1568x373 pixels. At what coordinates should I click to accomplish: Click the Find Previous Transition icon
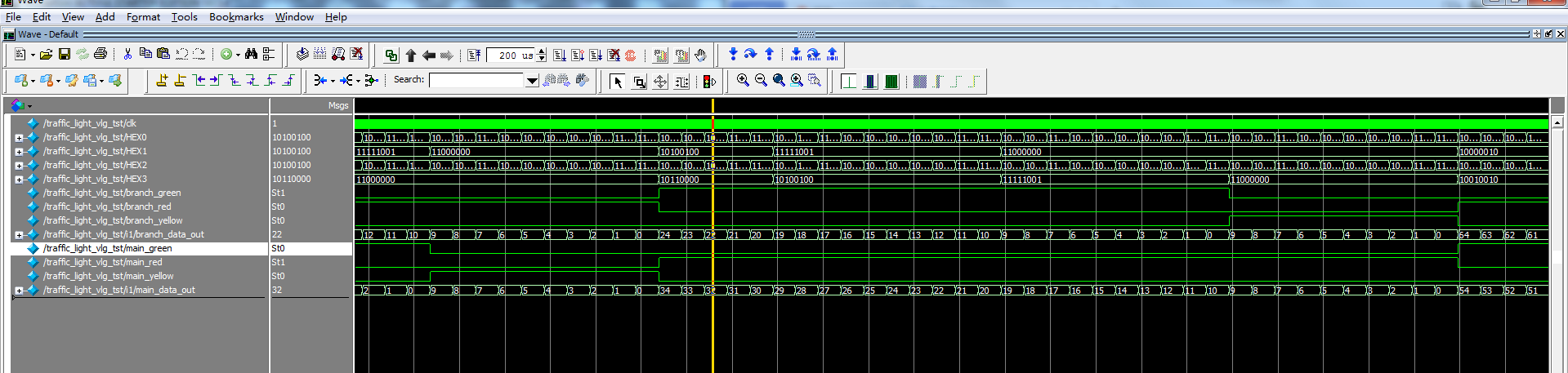tap(199, 80)
